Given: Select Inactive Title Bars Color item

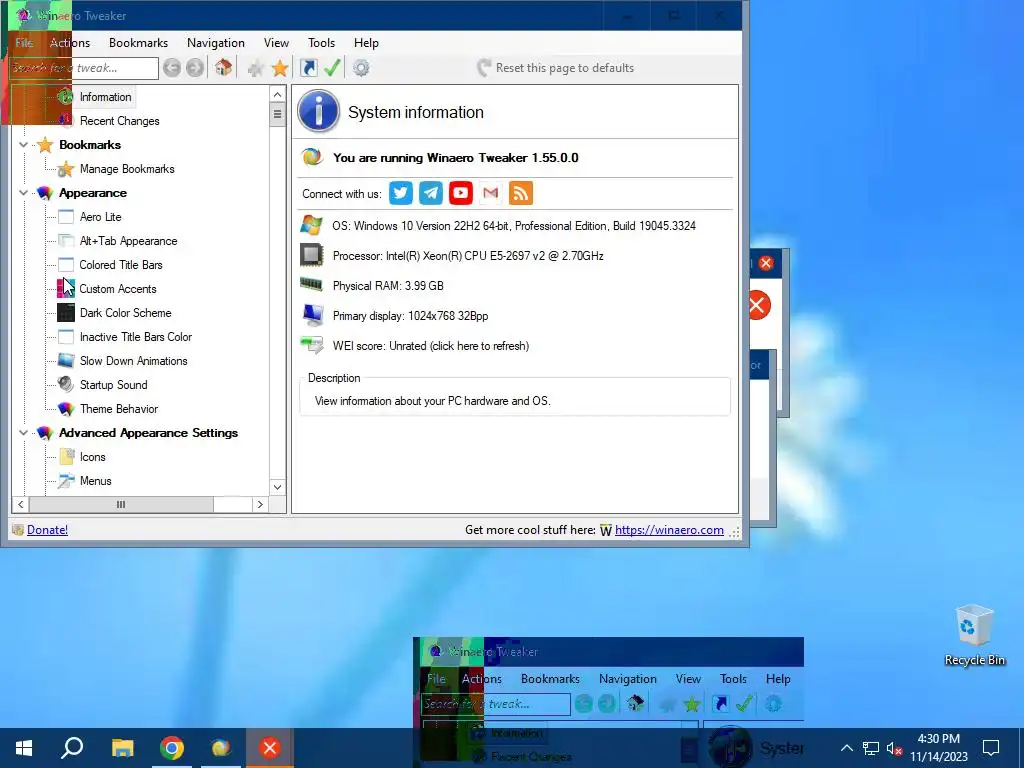Looking at the screenshot, I should coord(136,337).
